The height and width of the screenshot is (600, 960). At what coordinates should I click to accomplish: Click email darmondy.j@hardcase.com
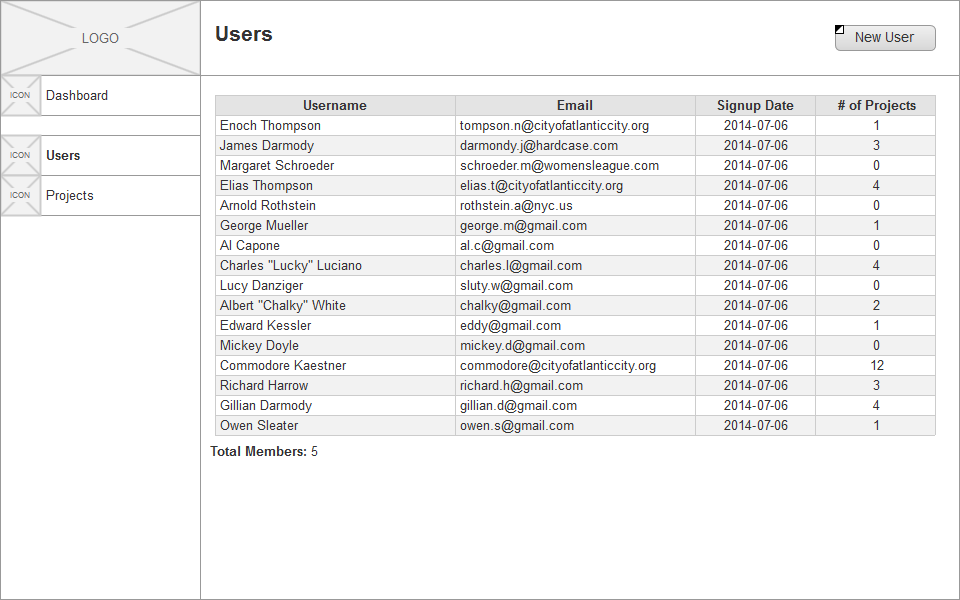(x=539, y=146)
